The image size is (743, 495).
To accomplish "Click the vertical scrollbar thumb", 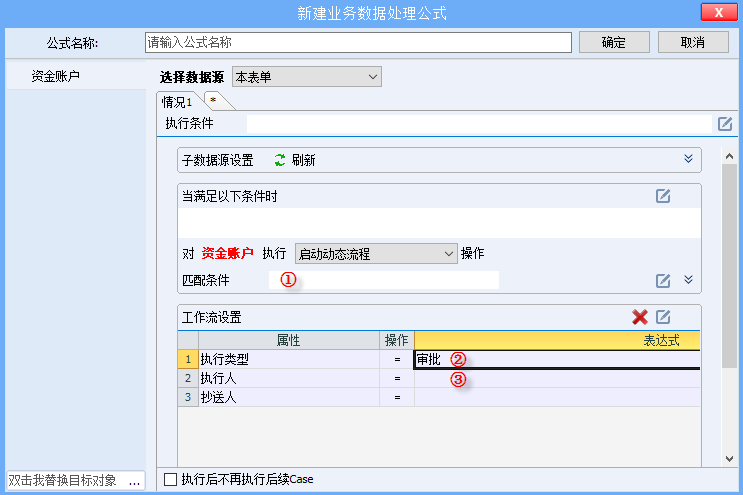I will pyautogui.click(x=729, y=266).
